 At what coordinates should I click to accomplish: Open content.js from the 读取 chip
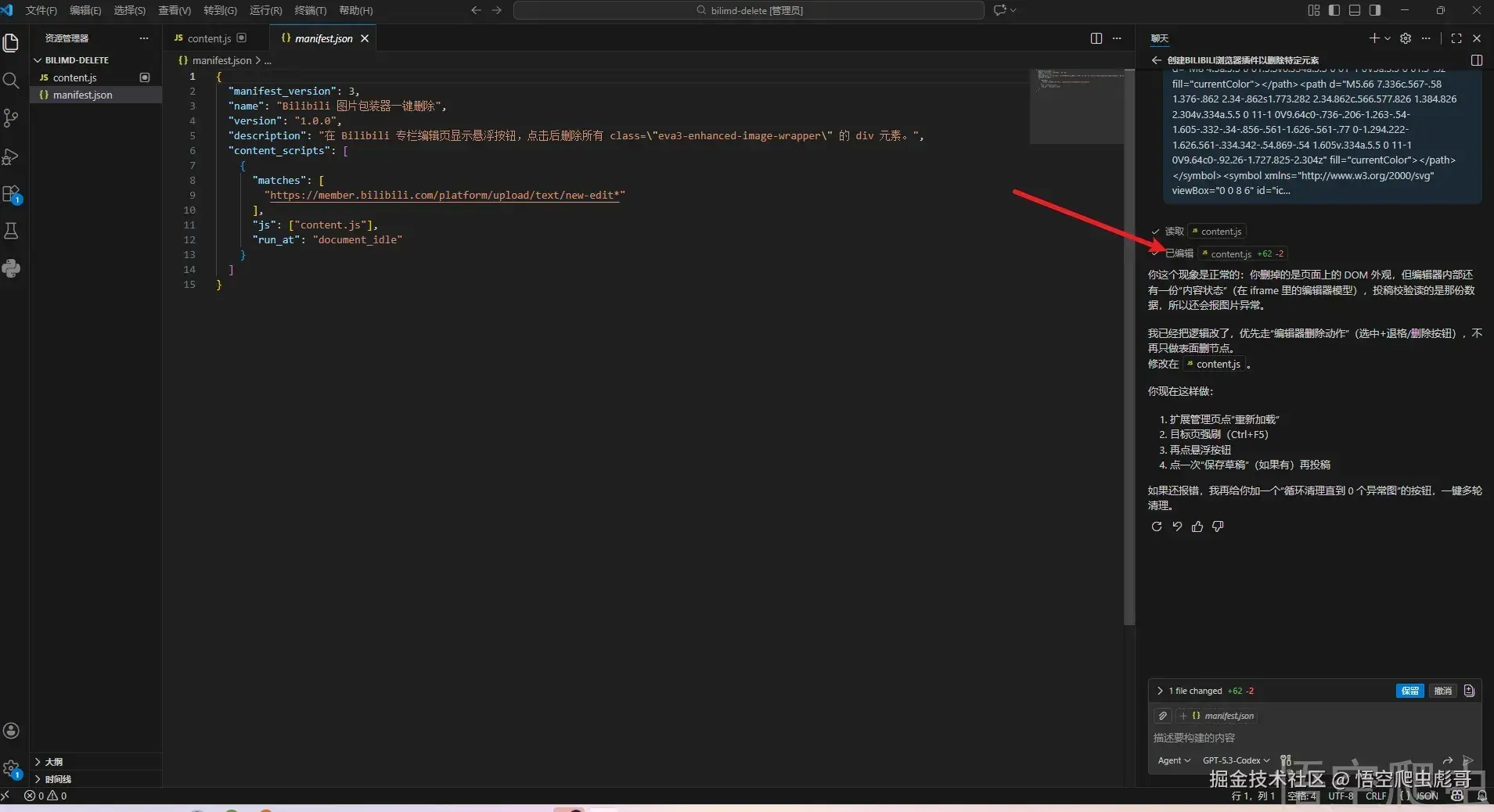[x=1217, y=232]
